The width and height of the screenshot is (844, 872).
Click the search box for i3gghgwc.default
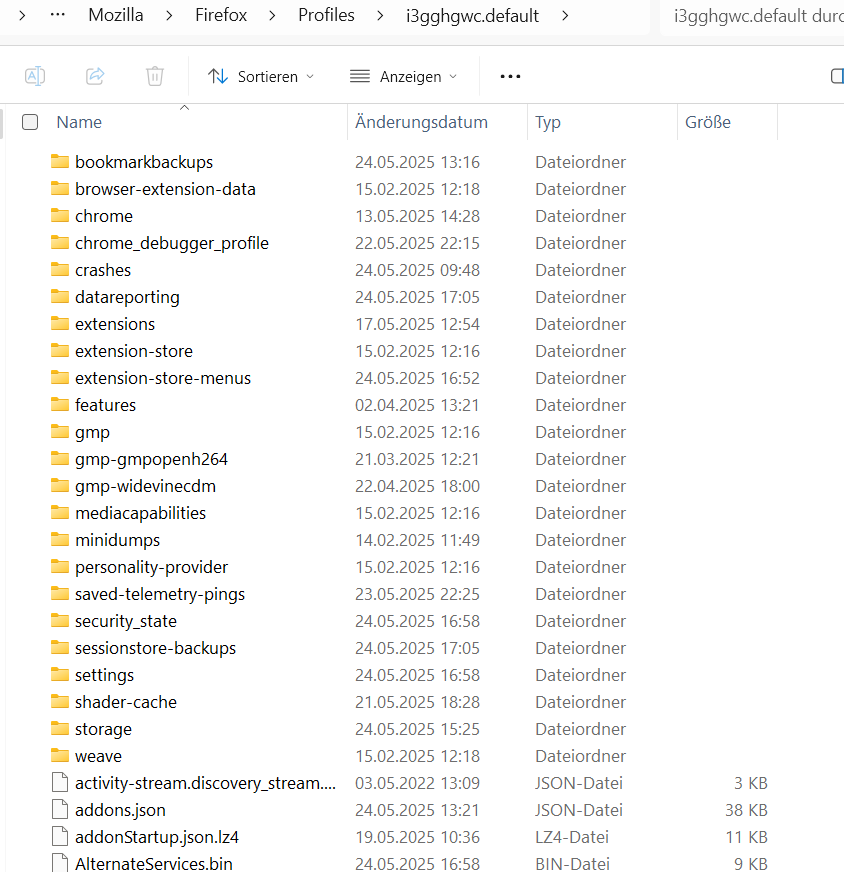(x=752, y=17)
